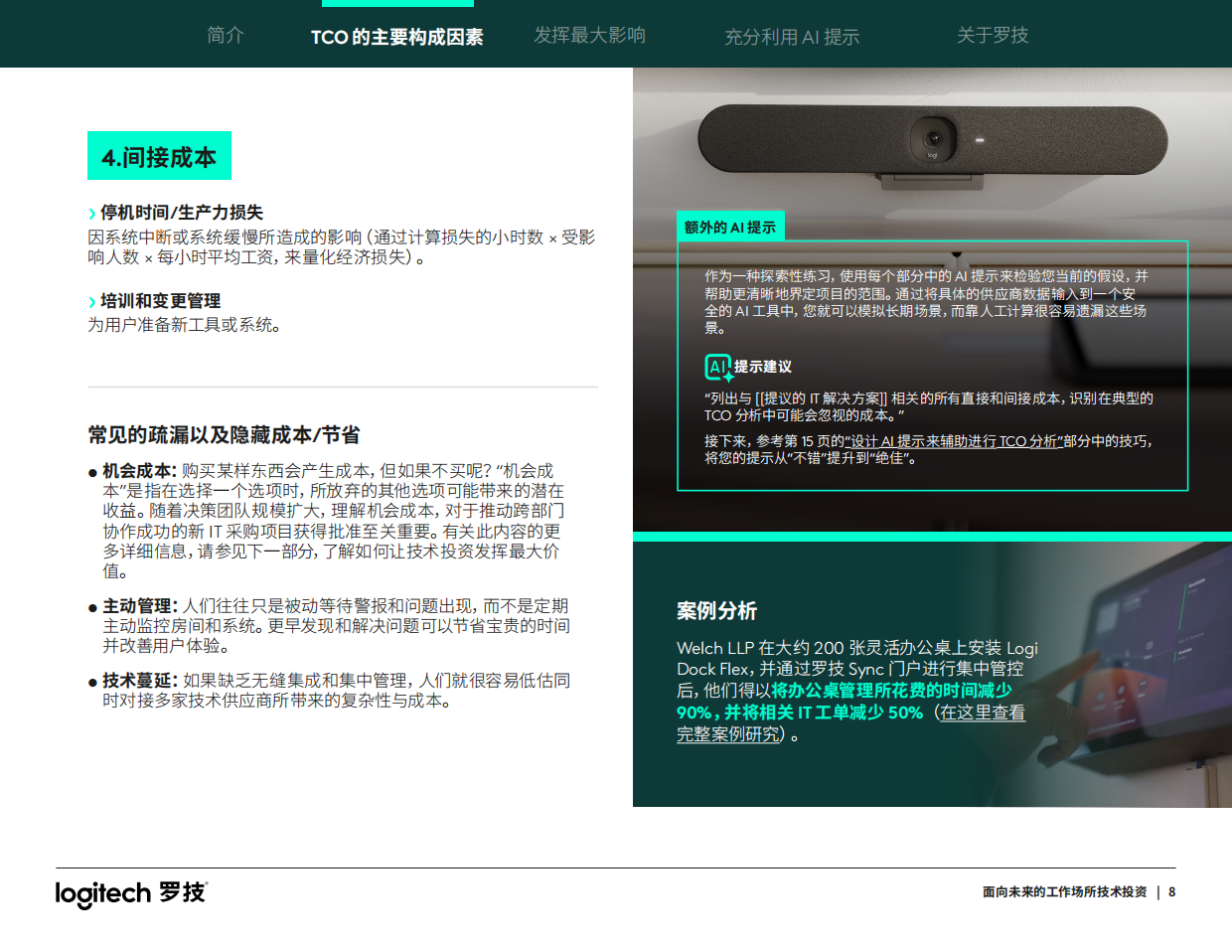Open the 简介 navigation tab

(x=226, y=36)
